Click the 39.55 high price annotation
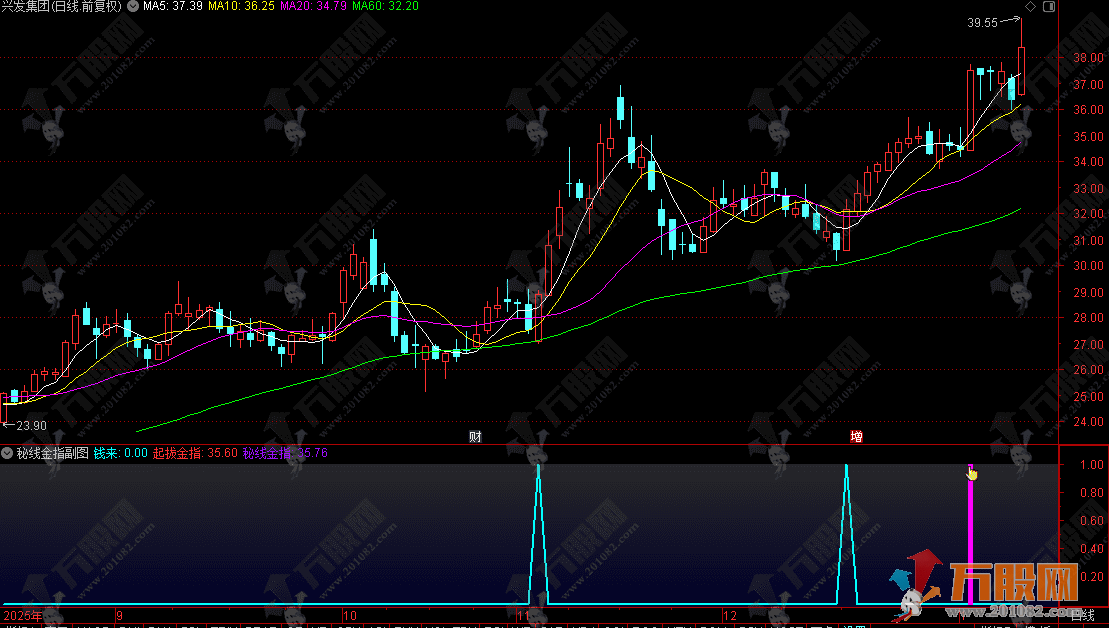Image resolution: width=1109 pixels, height=628 pixels. pos(983,22)
